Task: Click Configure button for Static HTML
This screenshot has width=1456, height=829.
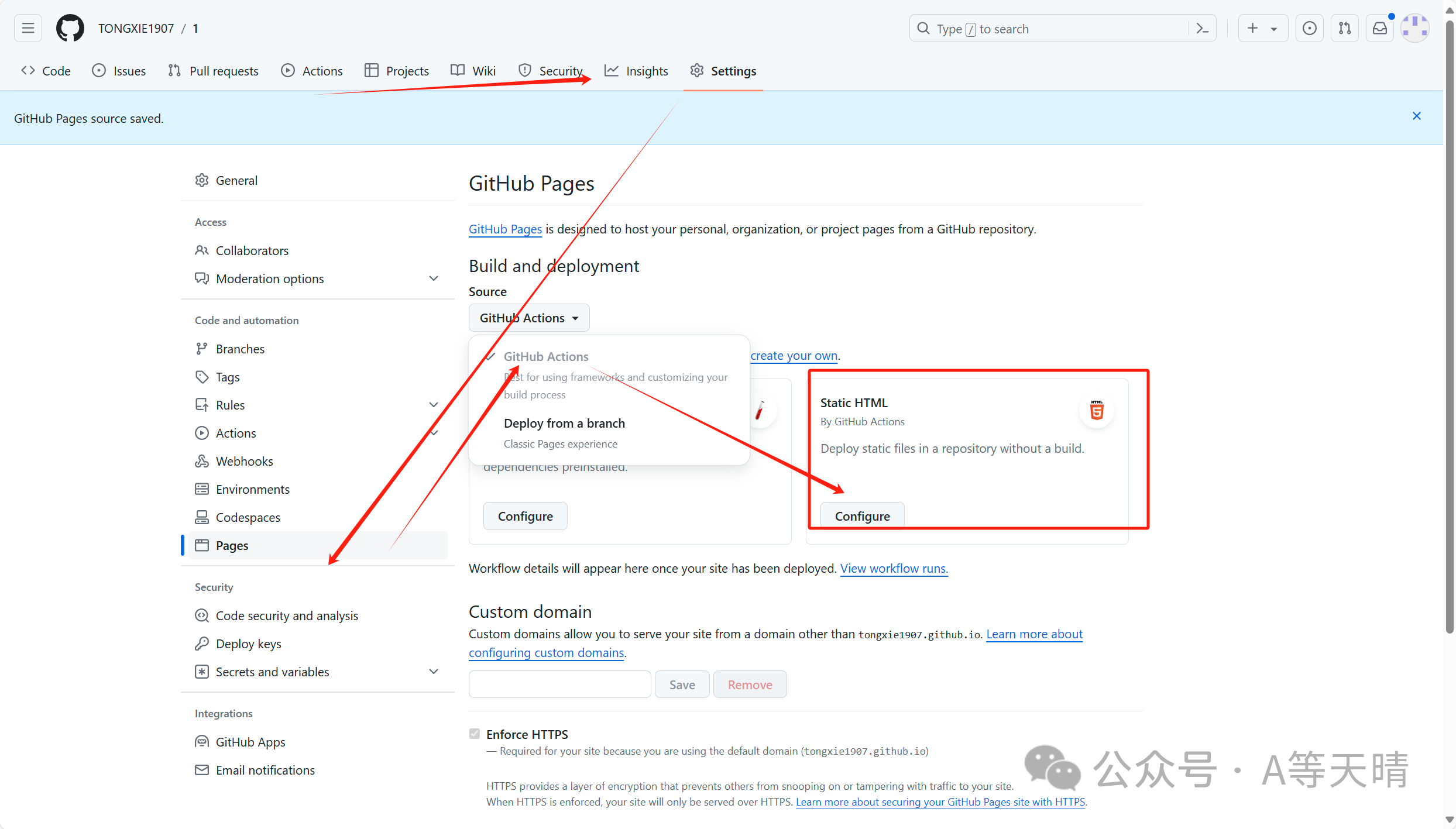Action: [862, 516]
